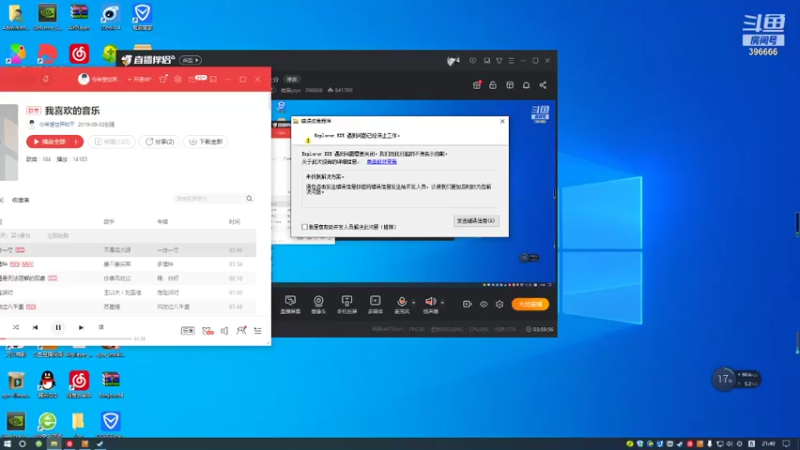
Task: Add all songs with plus on play button
Action: [77, 142]
